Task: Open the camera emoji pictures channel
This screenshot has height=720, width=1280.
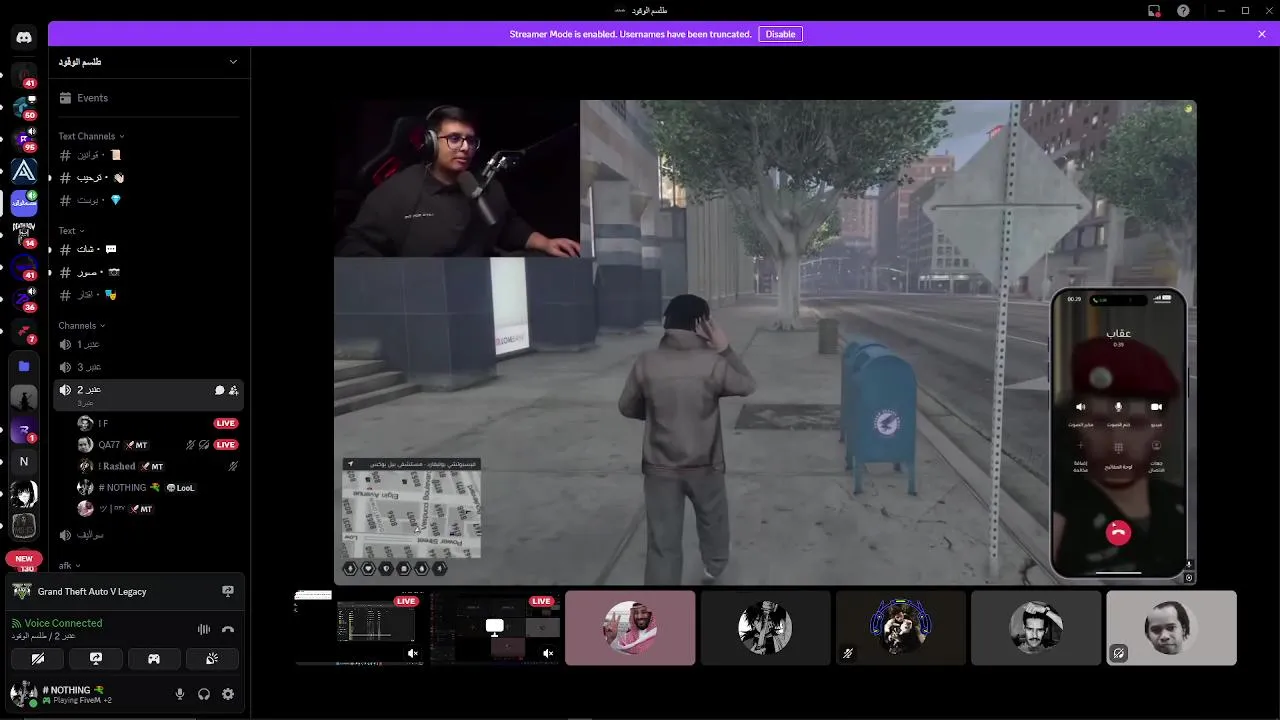Action: [148, 272]
